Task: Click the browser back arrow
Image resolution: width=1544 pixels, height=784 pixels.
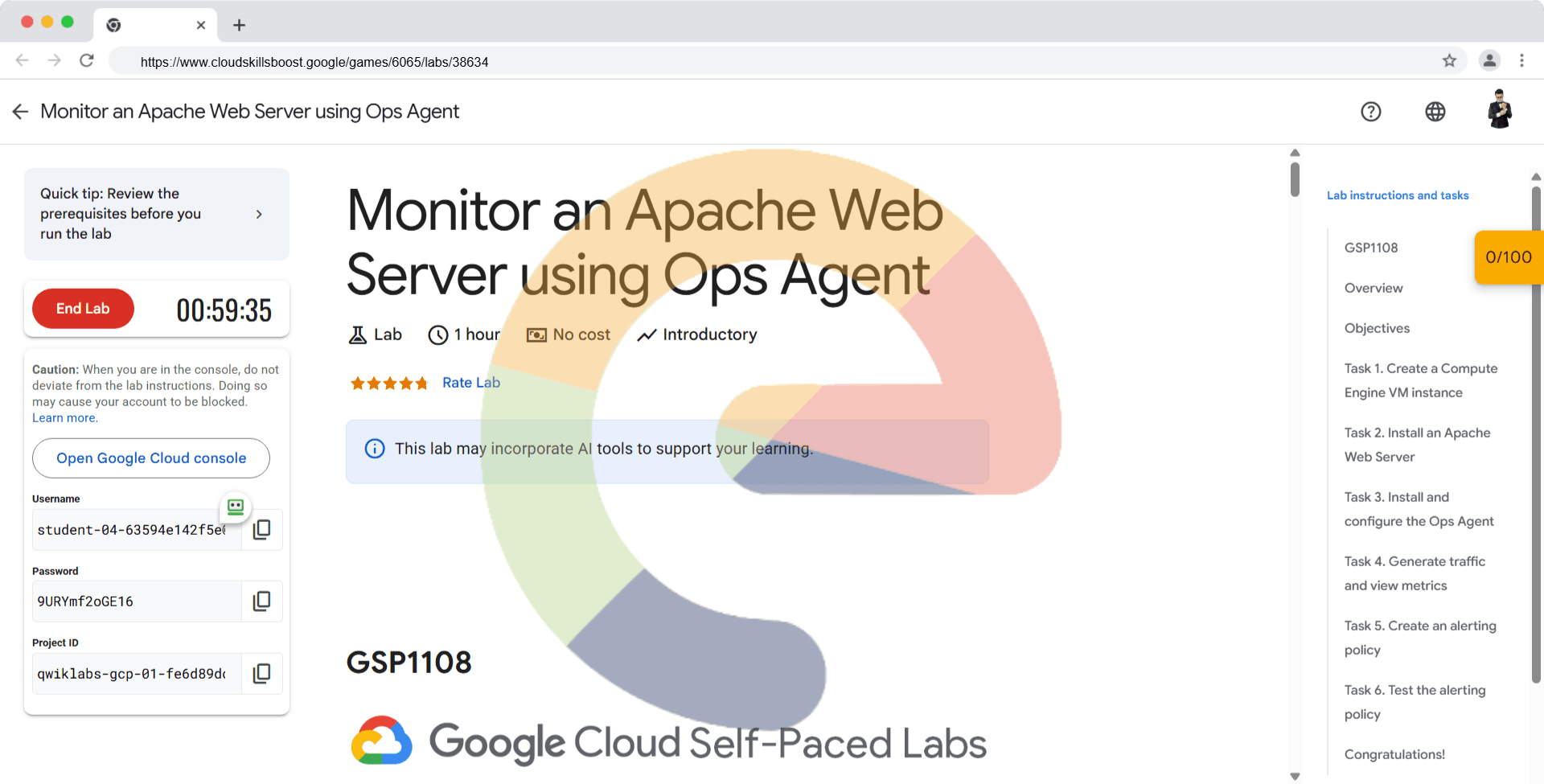Action: coord(22,60)
